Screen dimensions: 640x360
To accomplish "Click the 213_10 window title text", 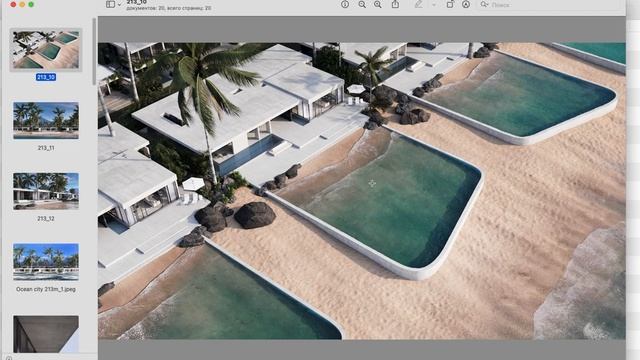I will pyautogui.click(x=136, y=2).
